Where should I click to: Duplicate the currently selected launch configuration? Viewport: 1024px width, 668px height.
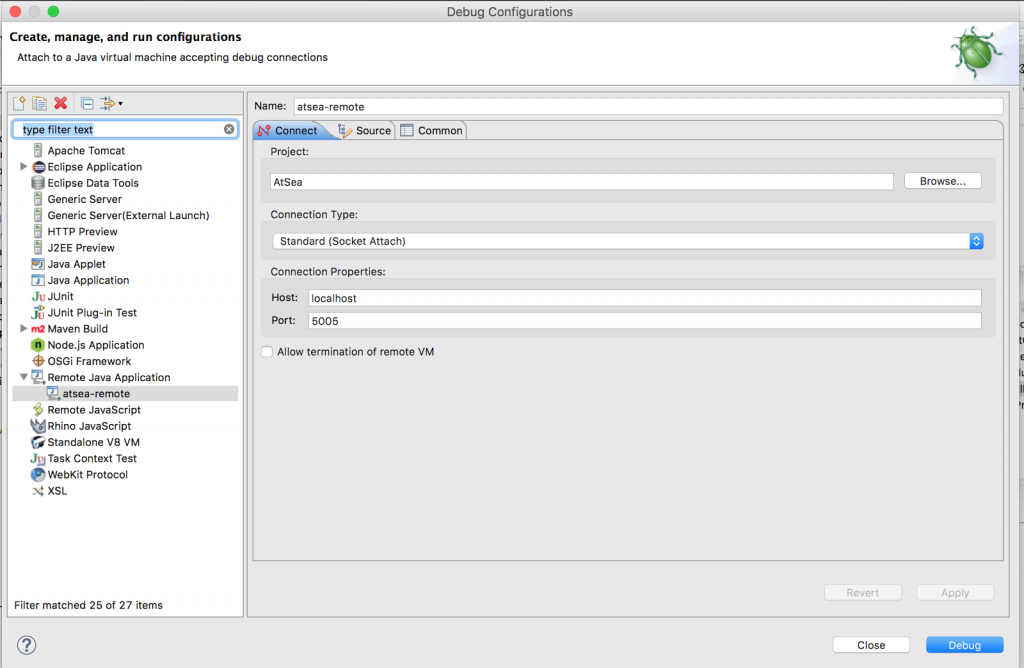pyautogui.click(x=37, y=102)
